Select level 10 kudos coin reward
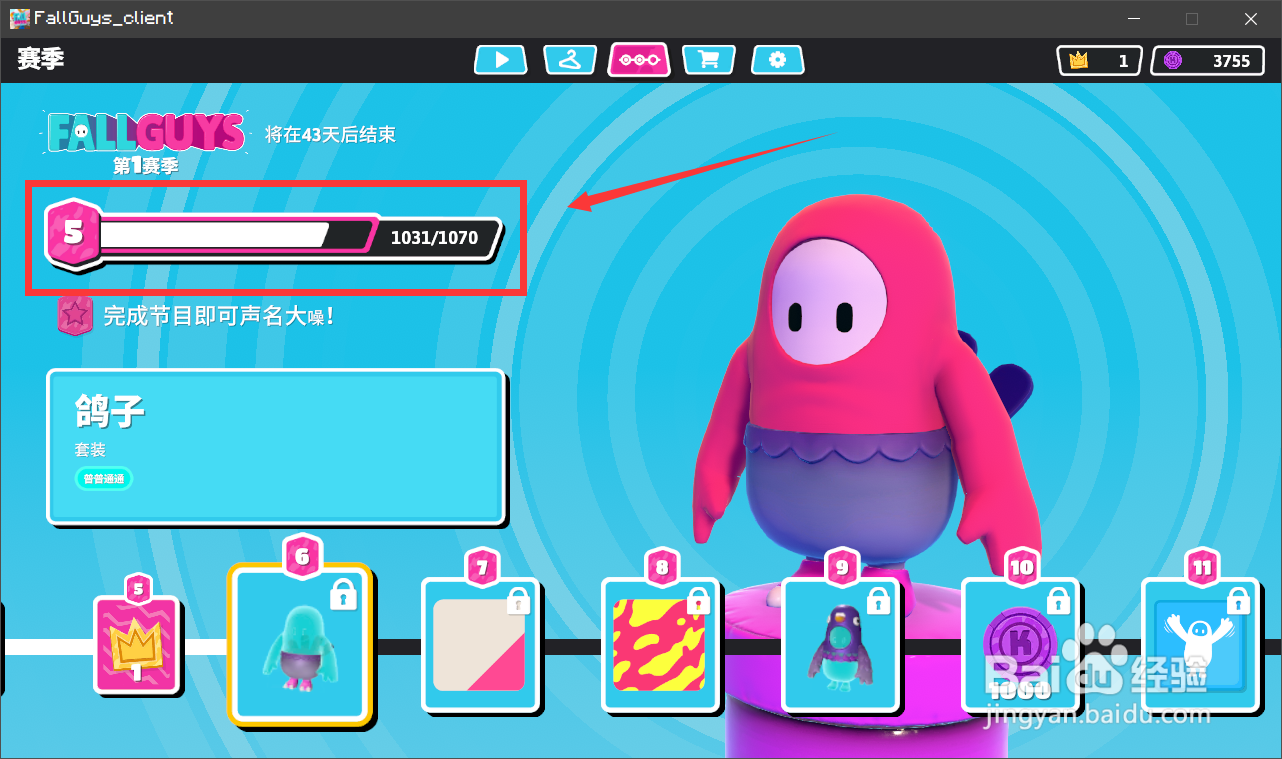This screenshot has height=759, width=1282. (1020, 644)
